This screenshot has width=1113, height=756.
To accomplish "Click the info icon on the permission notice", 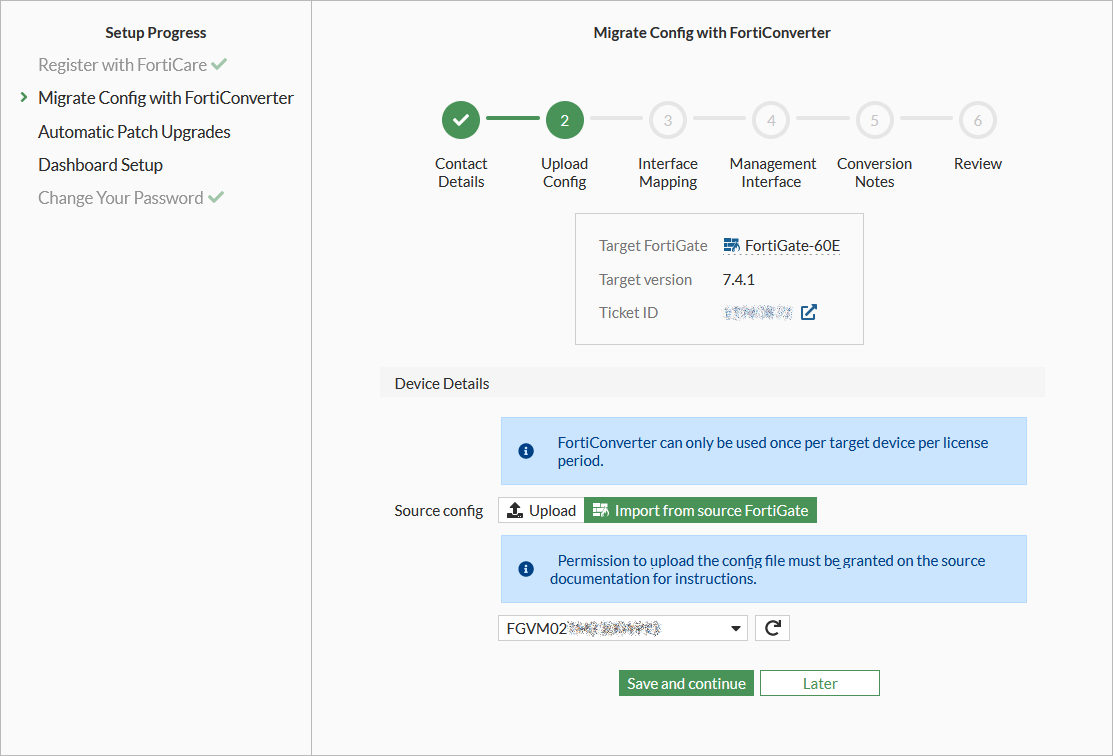I will 525,568.
